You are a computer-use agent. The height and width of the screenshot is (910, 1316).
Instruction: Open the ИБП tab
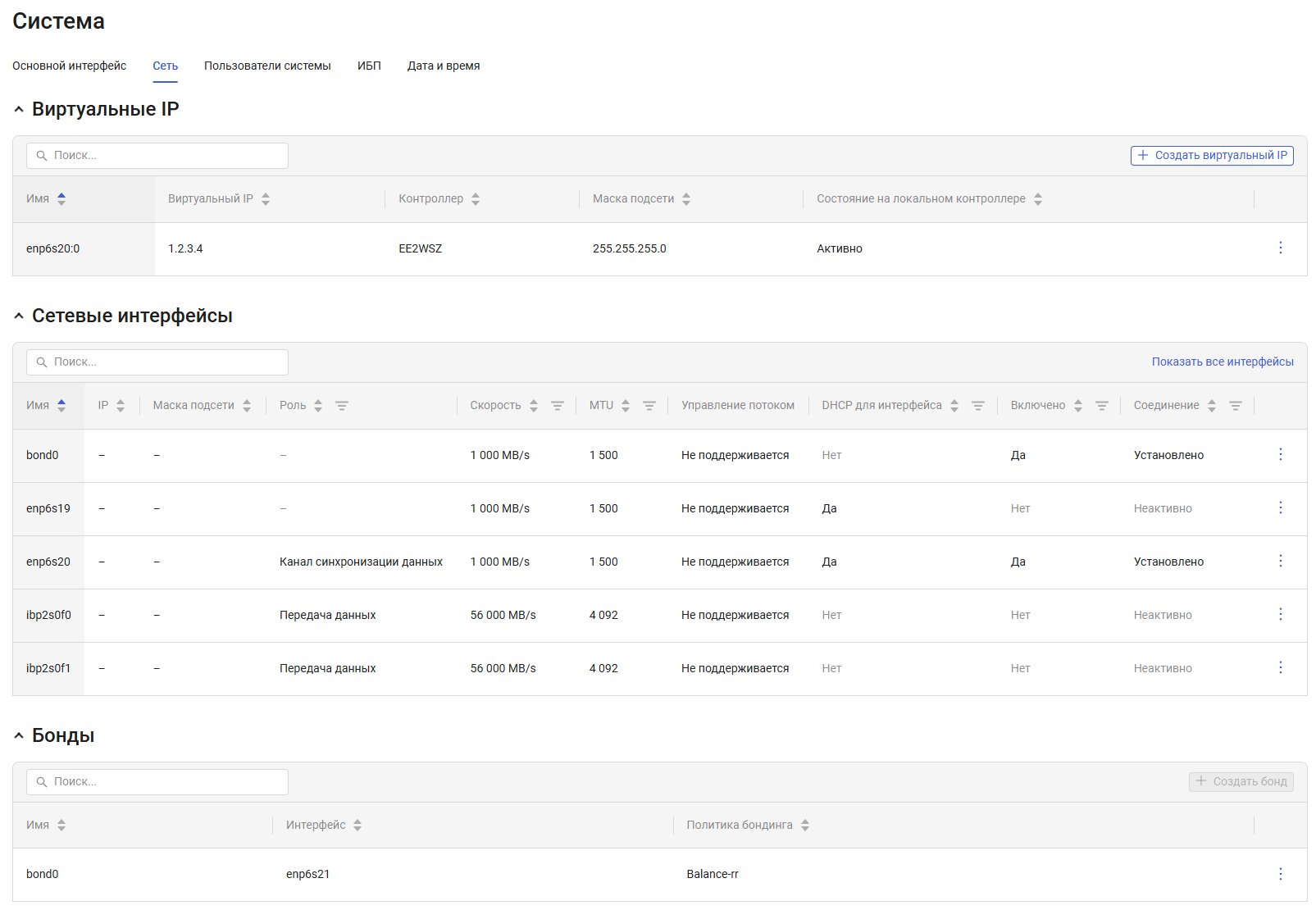coord(369,66)
